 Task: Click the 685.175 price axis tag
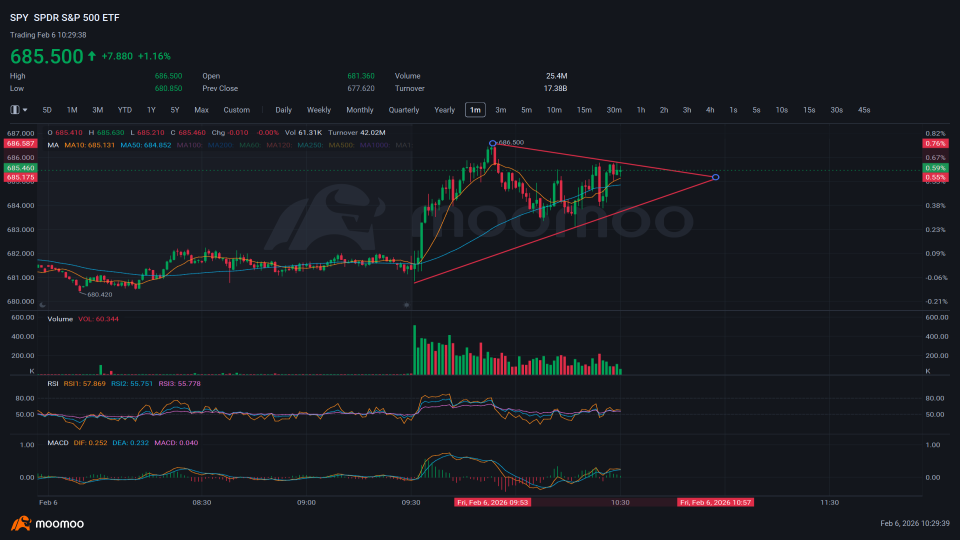[20, 178]
